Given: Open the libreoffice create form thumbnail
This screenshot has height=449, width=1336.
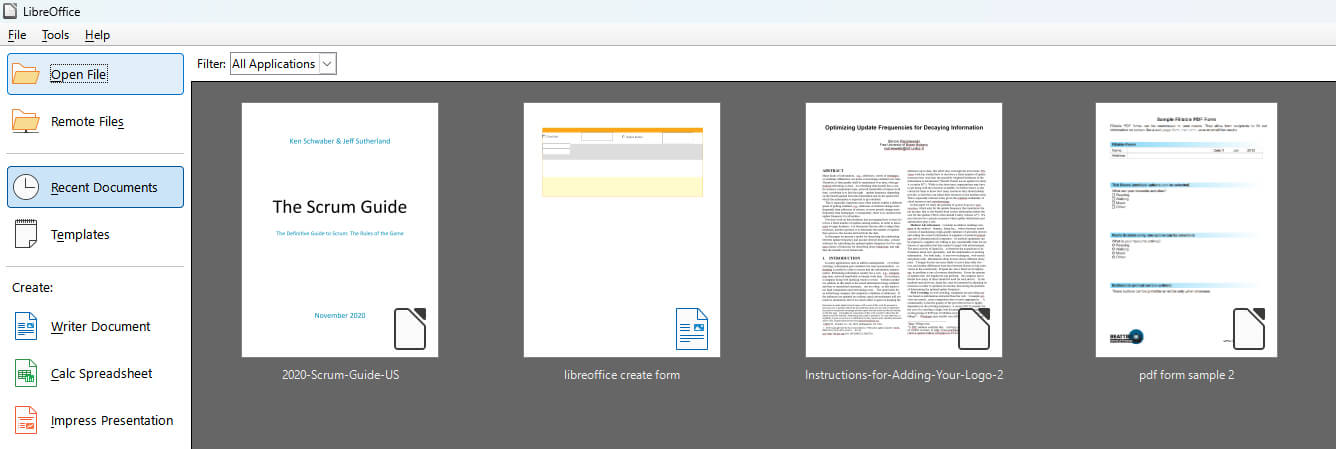Looking at the screenshot, I should (622, 229).
